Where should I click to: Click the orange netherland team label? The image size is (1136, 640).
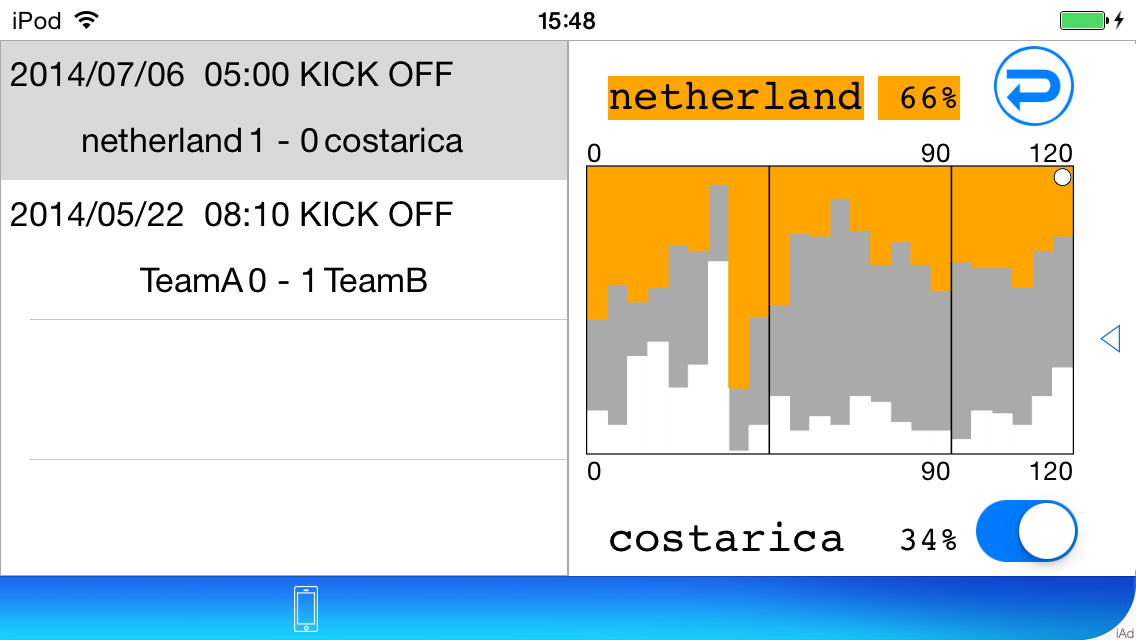click(735, 98)
